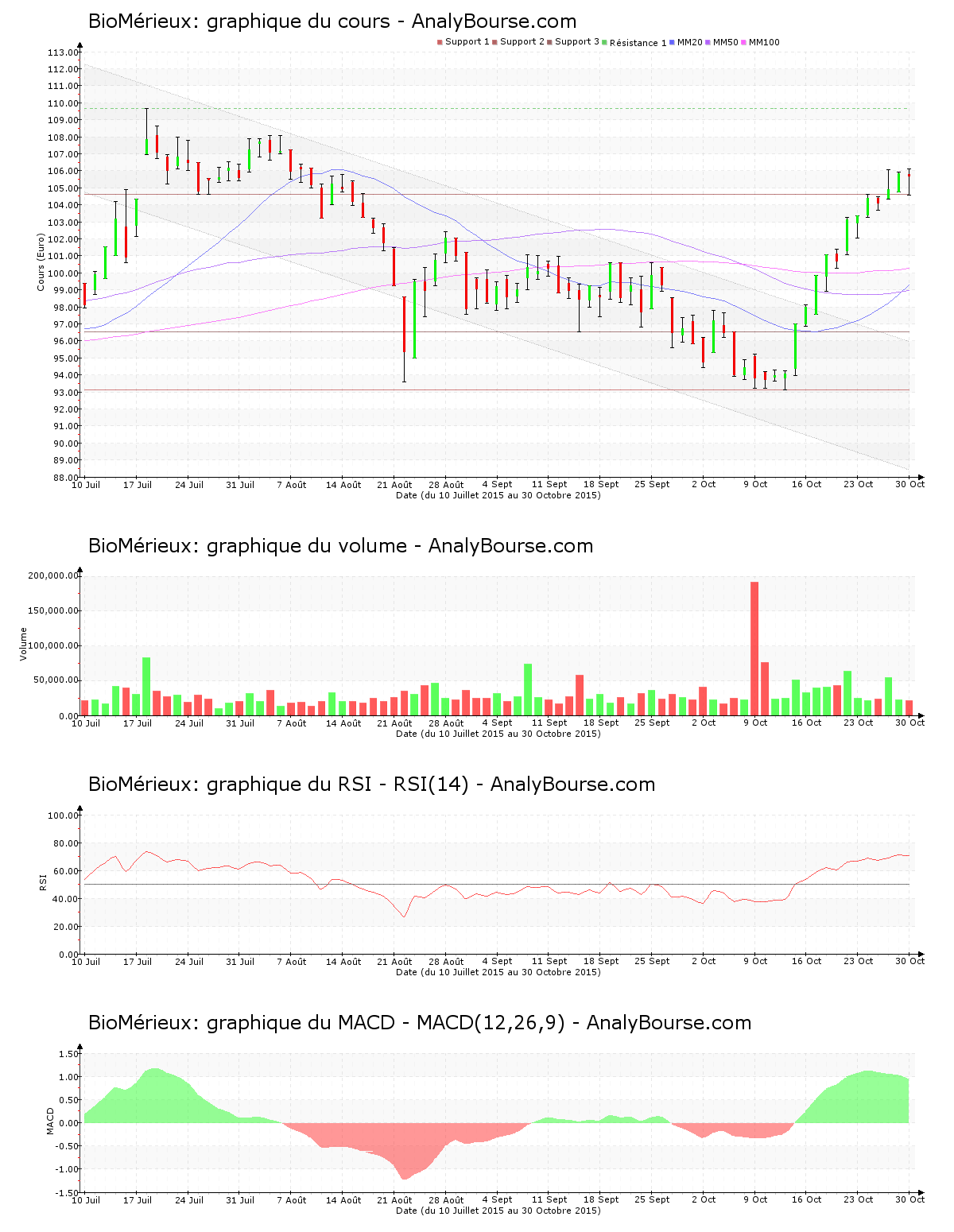The image size is (954, 1232).
Task: Select the Support 2 legend label
Action: click(x=522, y=42)
